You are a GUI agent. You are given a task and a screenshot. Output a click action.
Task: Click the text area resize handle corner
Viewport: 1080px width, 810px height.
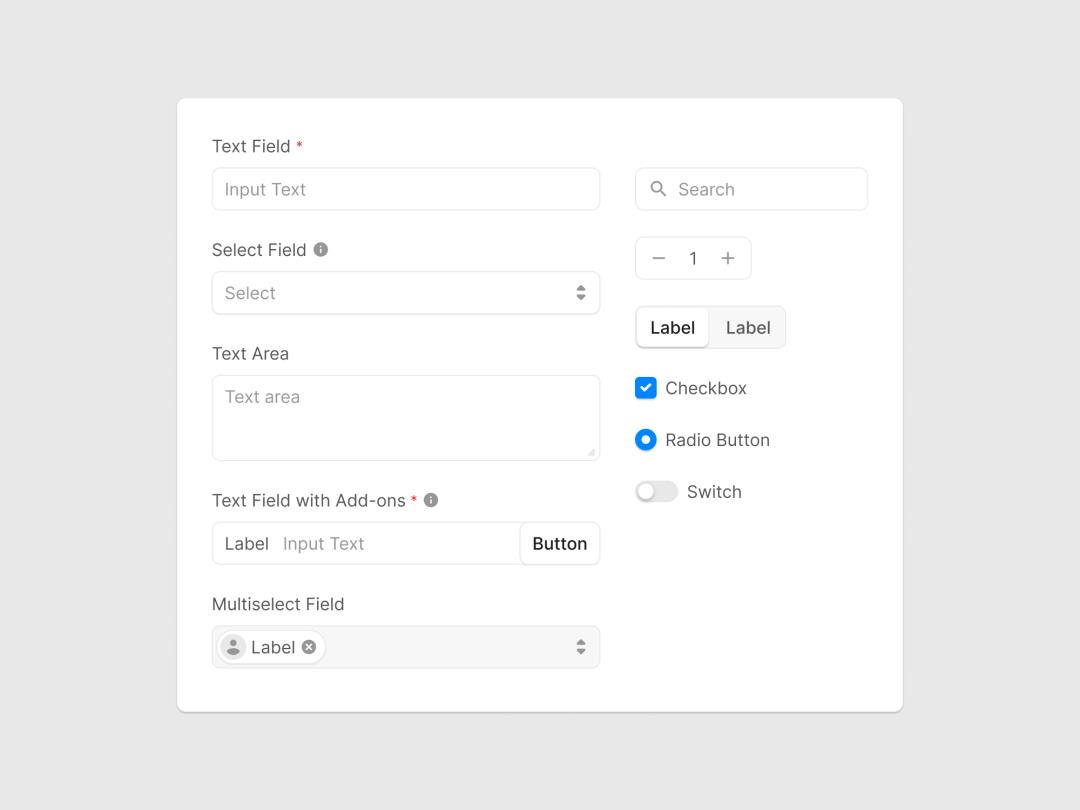click(x=592, y=453)
